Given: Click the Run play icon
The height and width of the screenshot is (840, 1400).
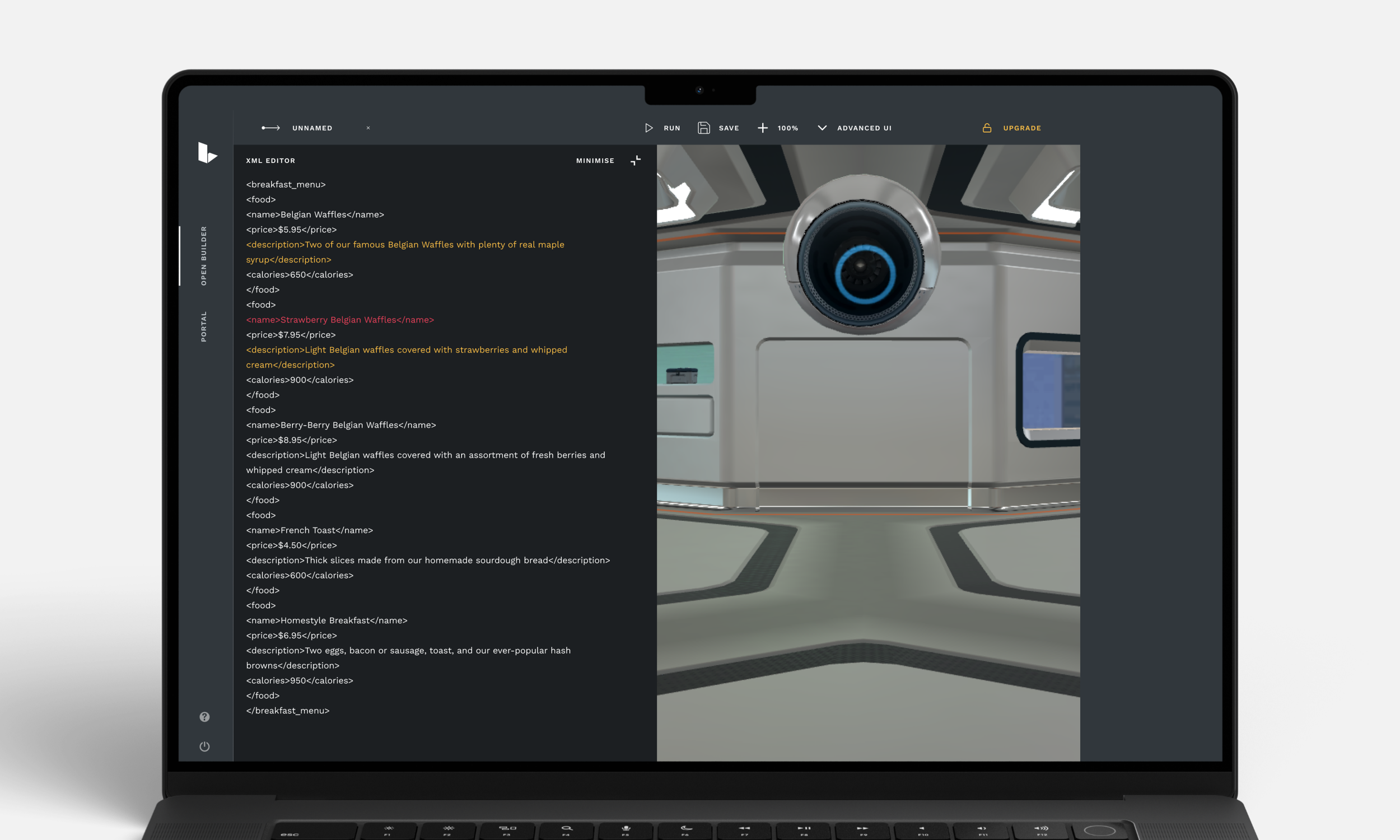Looking at the screenshot, I should coord(648,128).
